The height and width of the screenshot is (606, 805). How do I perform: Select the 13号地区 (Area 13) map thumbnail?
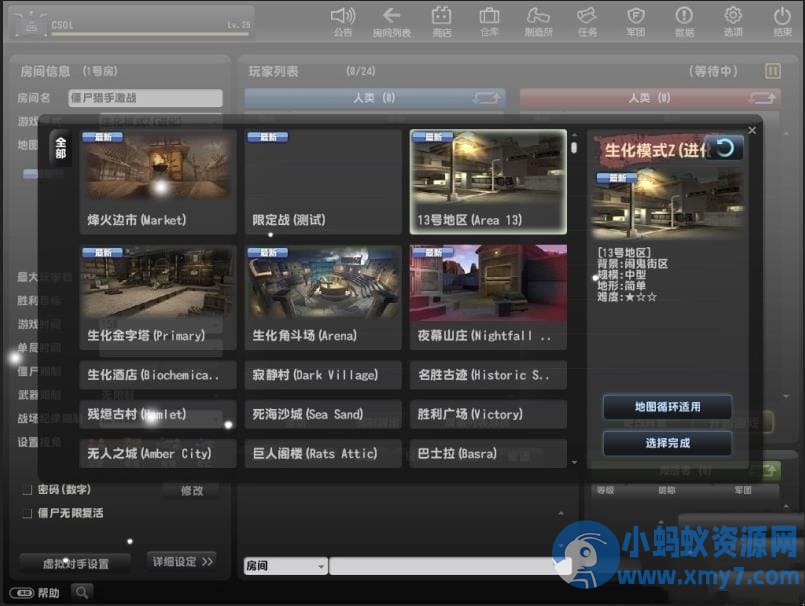[488, 182]
